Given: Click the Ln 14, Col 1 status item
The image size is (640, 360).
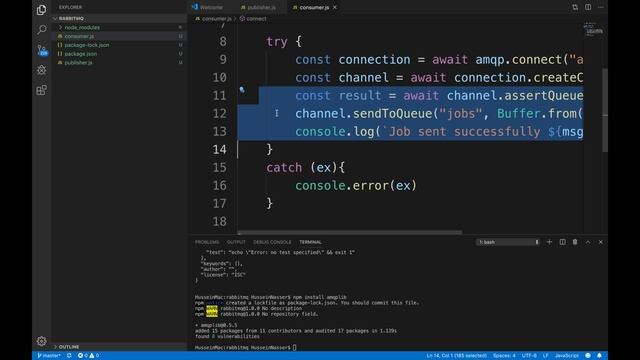Looking at the screenshot, I should (x=456, y=356).
